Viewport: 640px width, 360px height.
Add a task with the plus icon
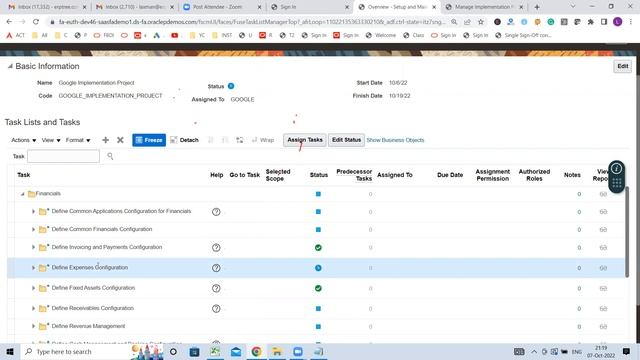click(105, 140)
